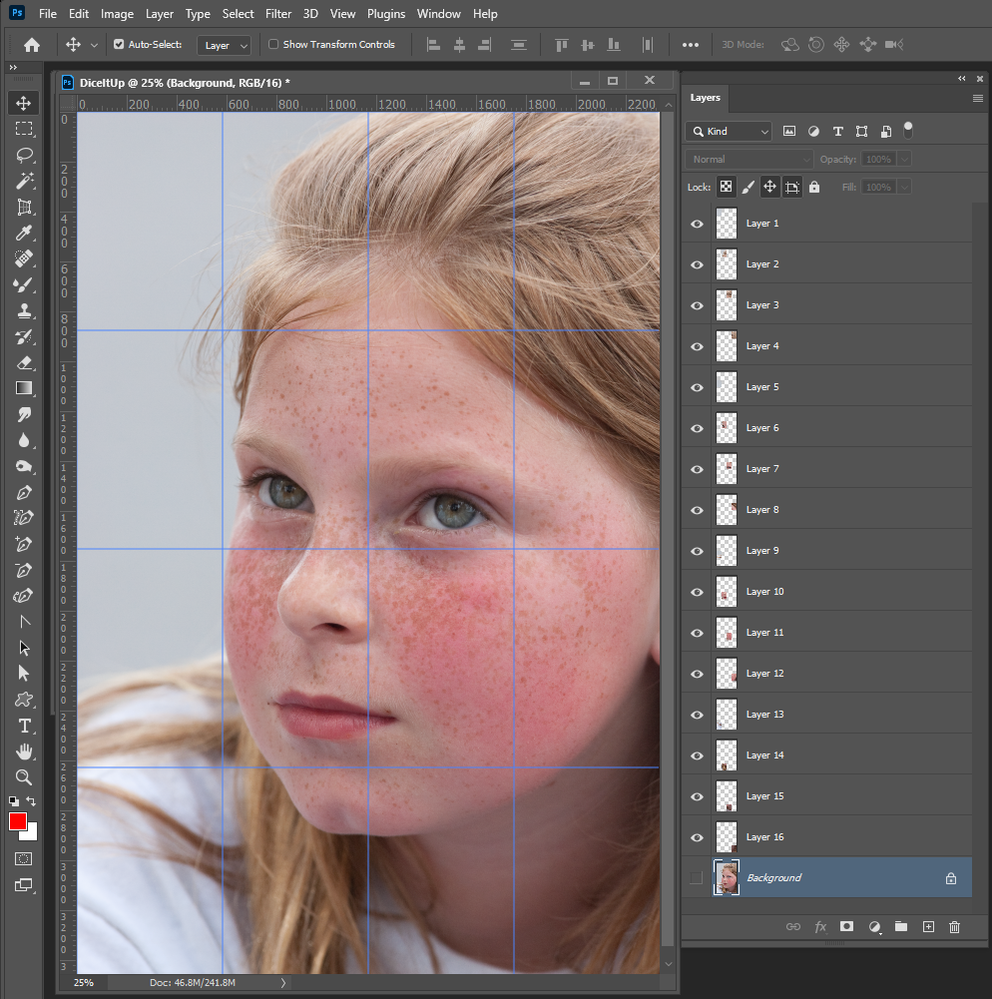Show the Background layer visibility
The image size is (992, 999).
[696, 878]
